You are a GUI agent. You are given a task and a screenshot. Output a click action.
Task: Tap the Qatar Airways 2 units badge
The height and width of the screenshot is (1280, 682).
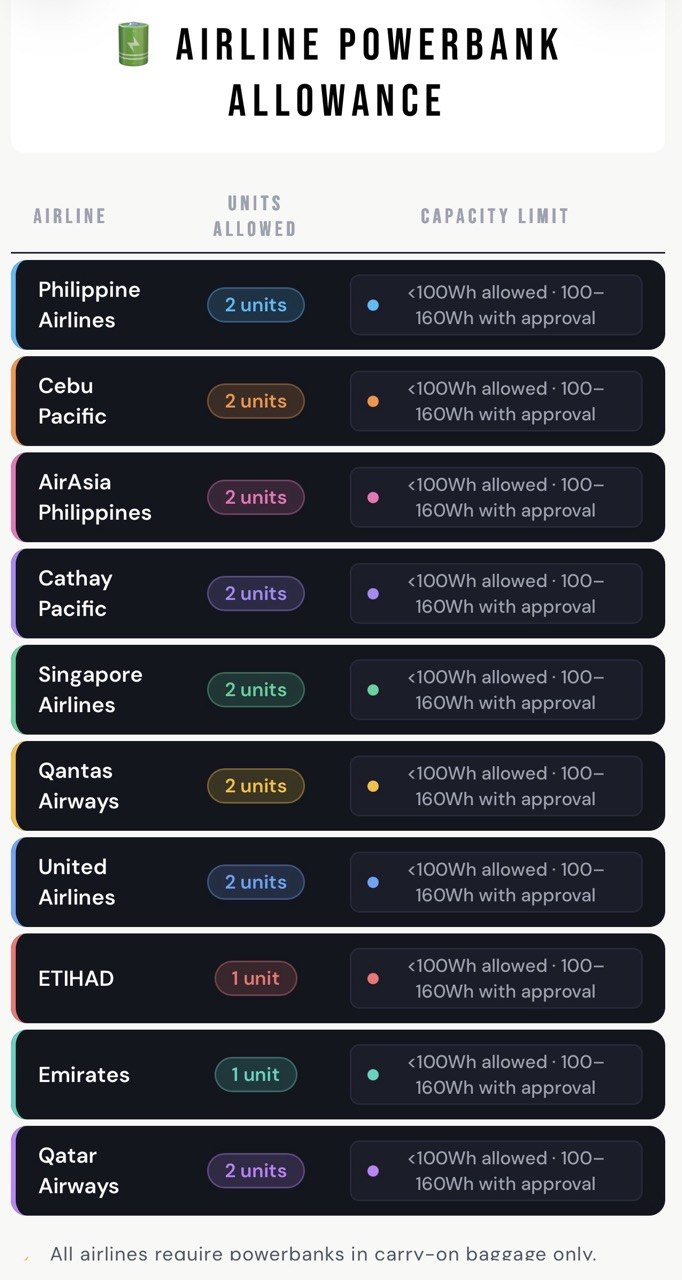pyautogui.click(x=256, y=1171)
